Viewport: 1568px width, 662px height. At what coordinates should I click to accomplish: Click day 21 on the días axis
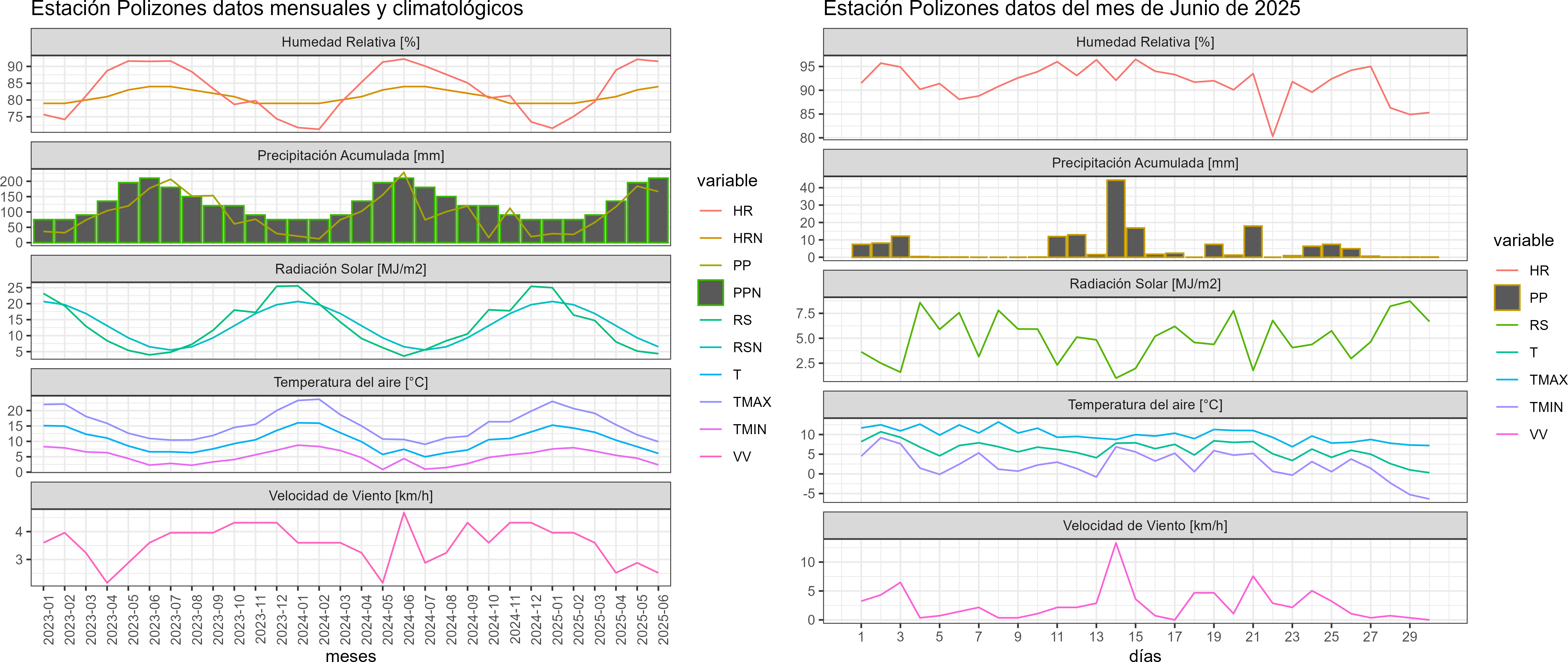coord(1253,637)
